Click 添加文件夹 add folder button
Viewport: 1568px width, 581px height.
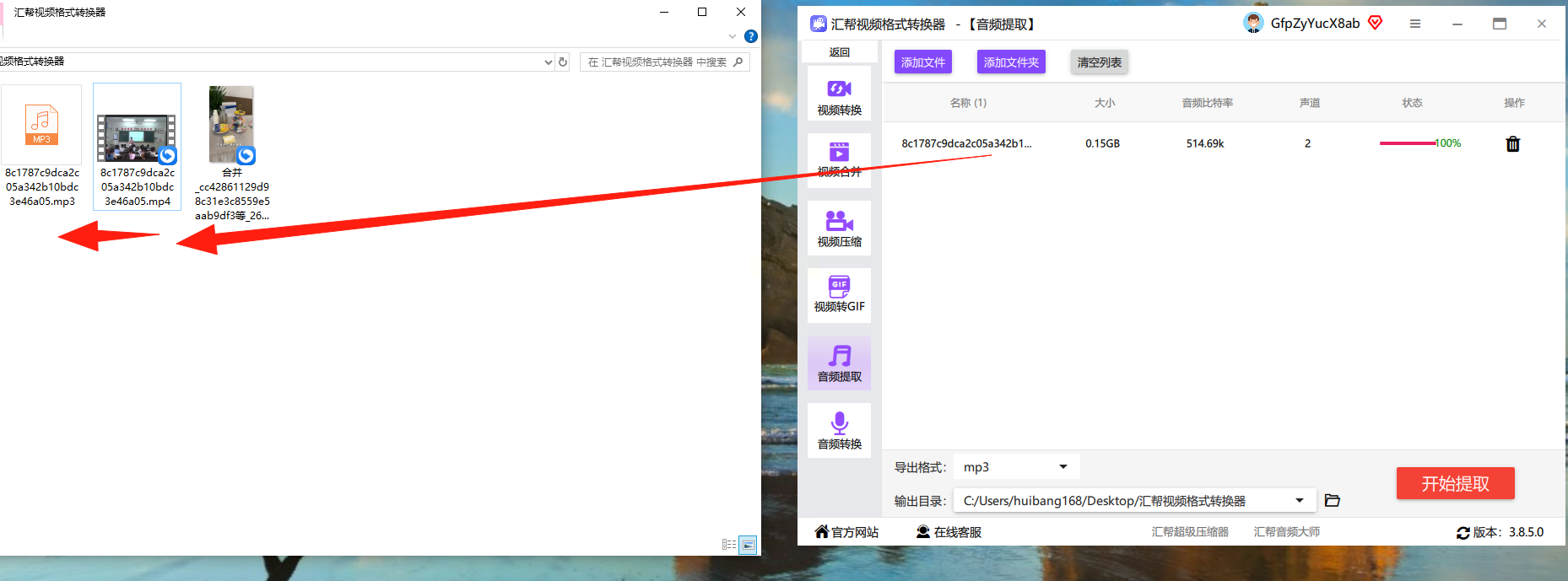coord(1011,62)
